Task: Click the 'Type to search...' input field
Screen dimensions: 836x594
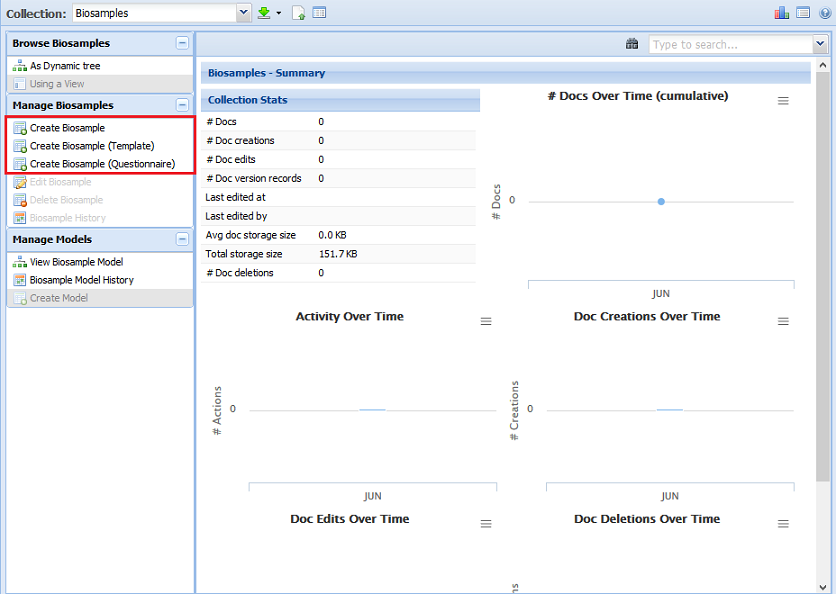Action: tap(730, 45)
